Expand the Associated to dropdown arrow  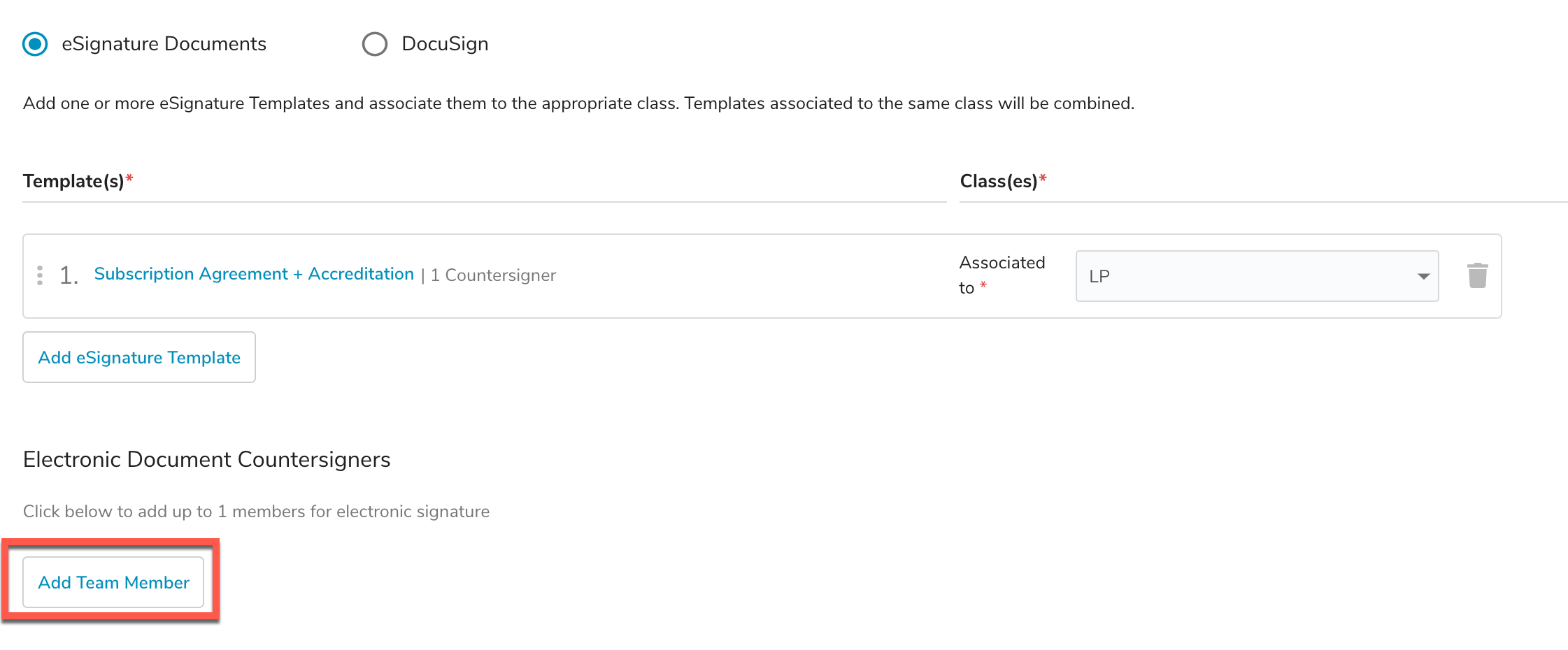point(1423,276)
